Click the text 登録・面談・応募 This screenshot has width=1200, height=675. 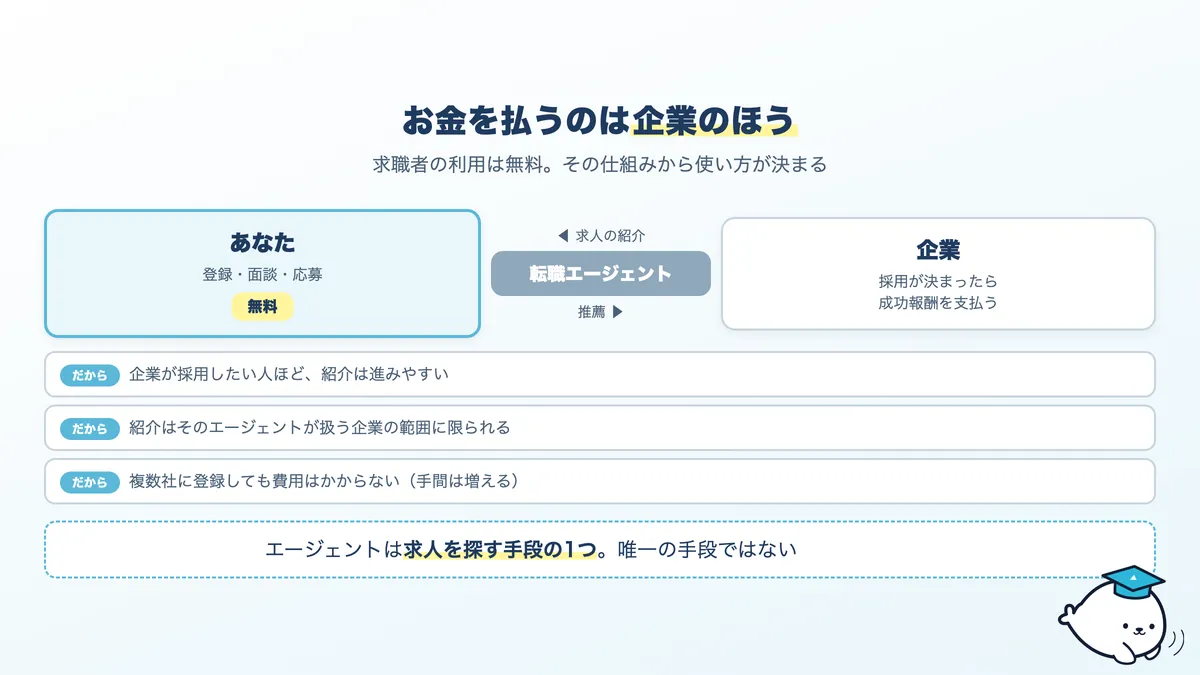(x=262, y=274)
